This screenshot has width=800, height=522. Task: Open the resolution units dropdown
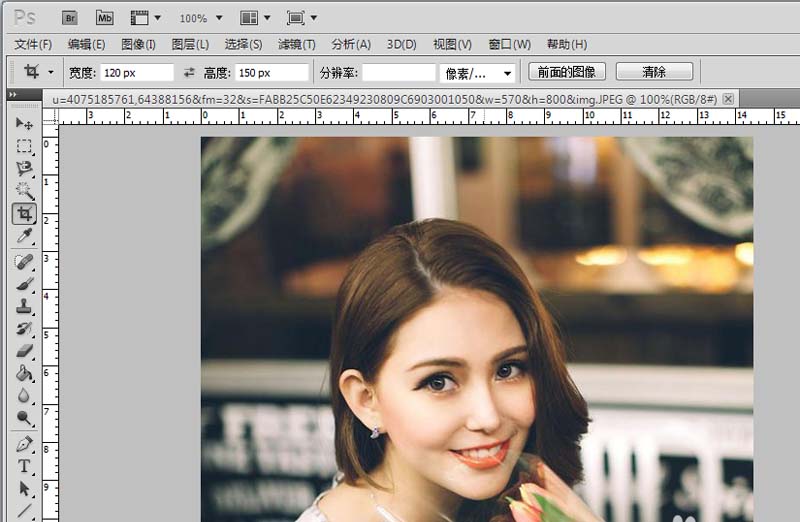pyautogui.click(x=477, y=73)
